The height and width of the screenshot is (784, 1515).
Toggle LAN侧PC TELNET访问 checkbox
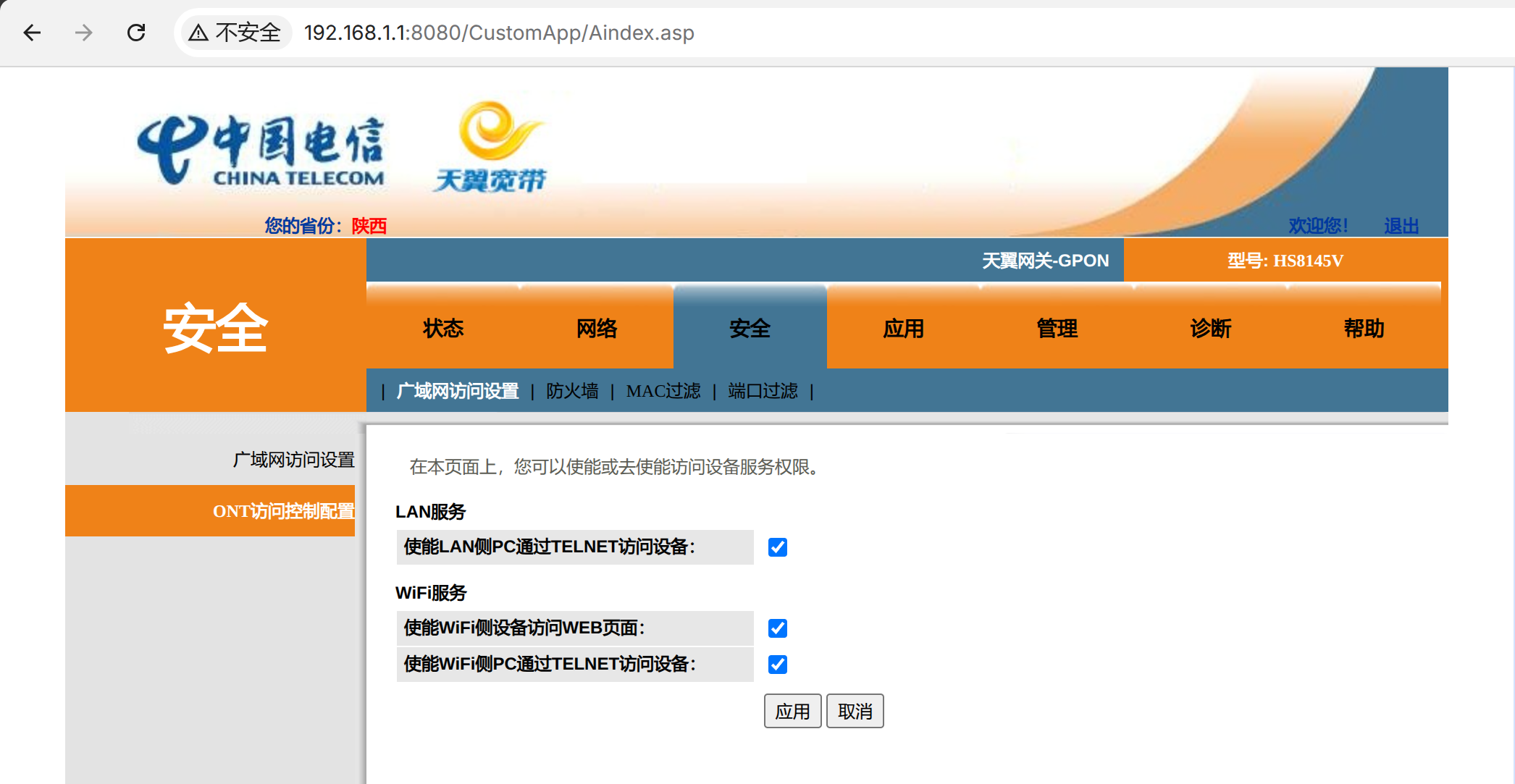point(778,547)
